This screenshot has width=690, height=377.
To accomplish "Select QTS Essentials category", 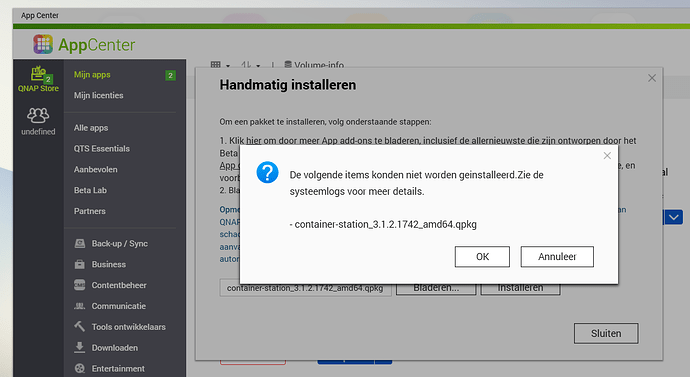I will coord(102,149).
